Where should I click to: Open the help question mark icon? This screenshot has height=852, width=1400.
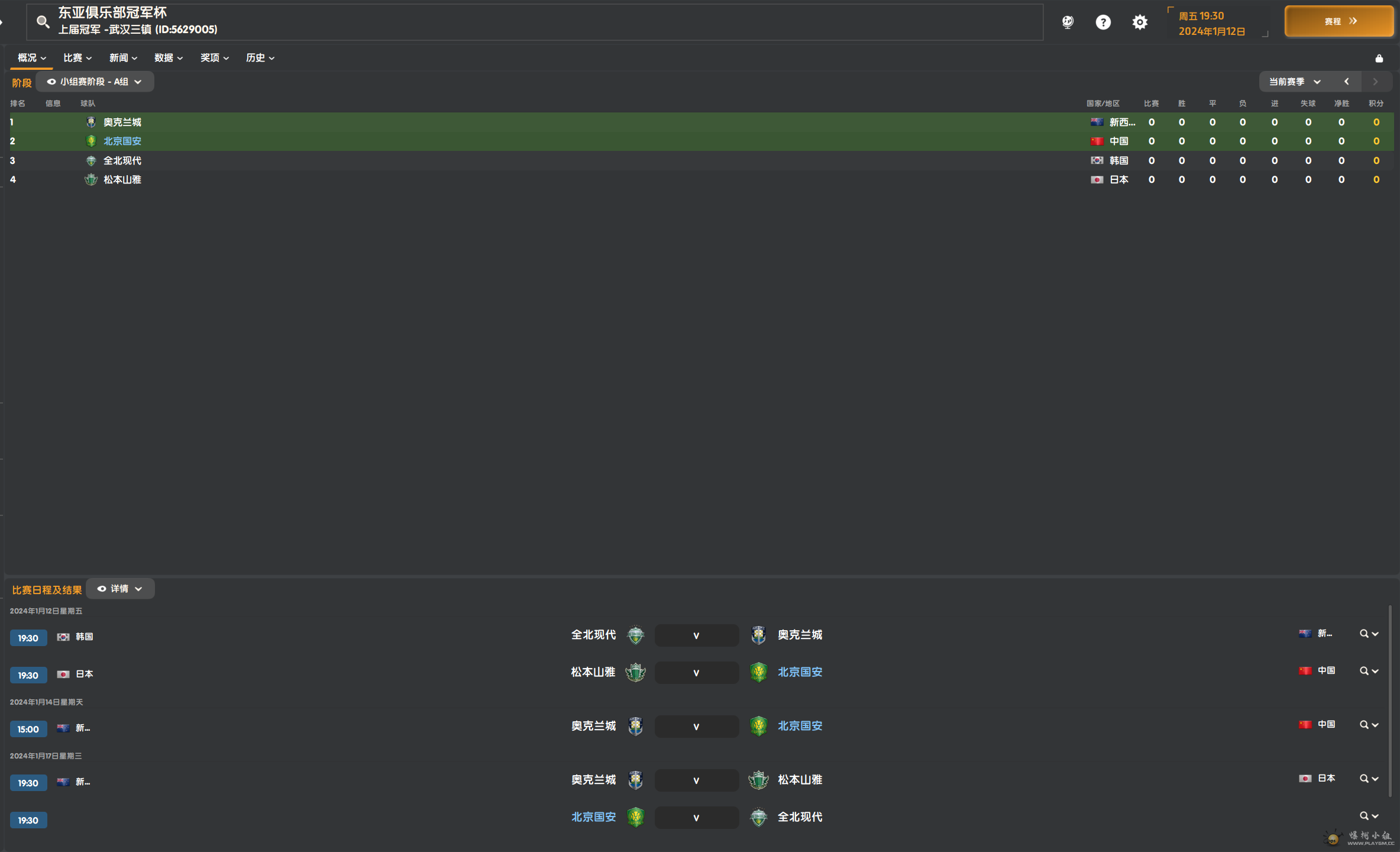[1102, 22]
